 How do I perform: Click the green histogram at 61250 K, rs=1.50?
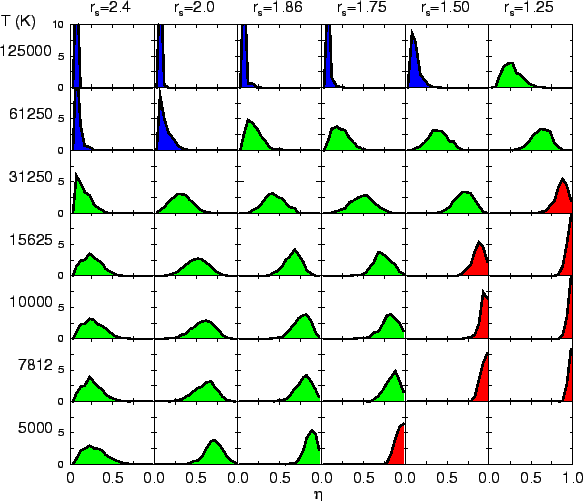[437, 141]
